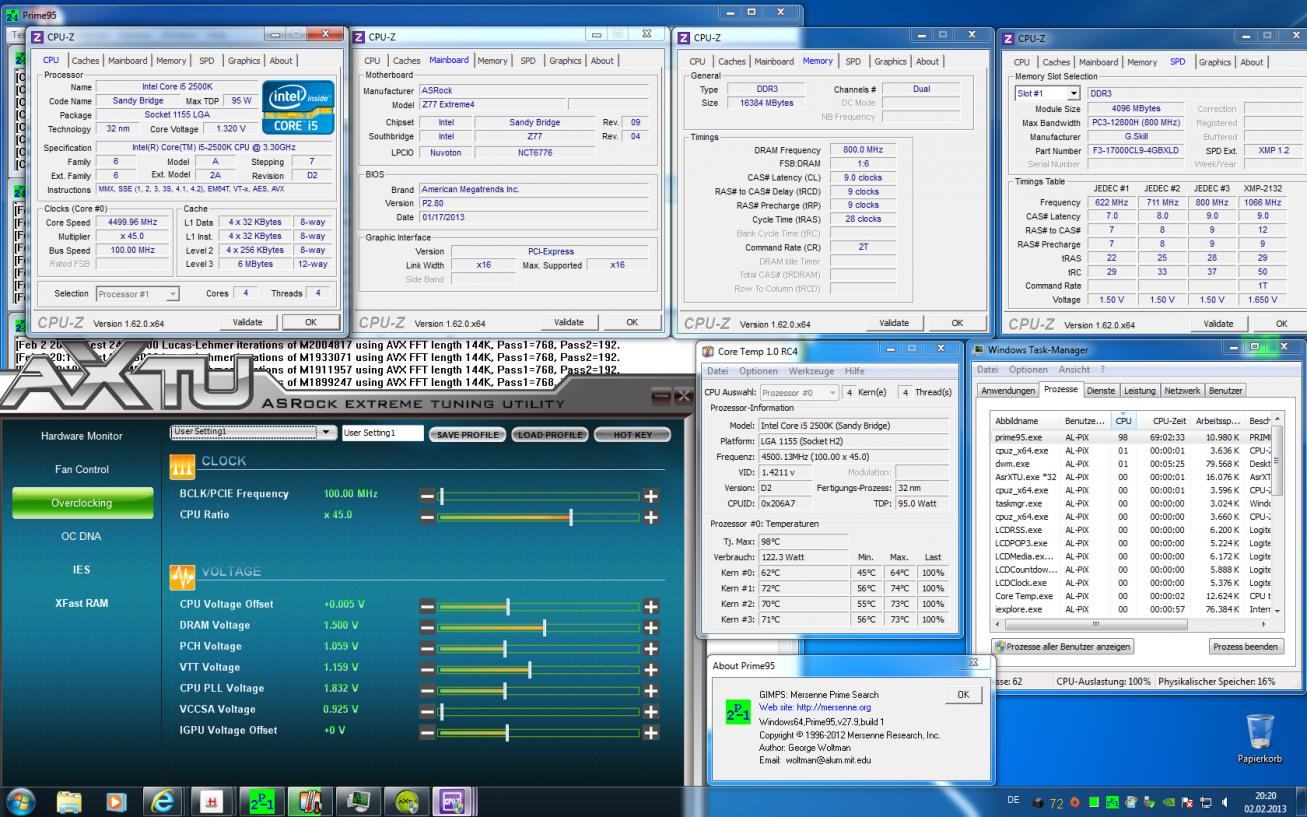
Task: Decrease PCH Voltage with minus button
Action: point(427,648)
